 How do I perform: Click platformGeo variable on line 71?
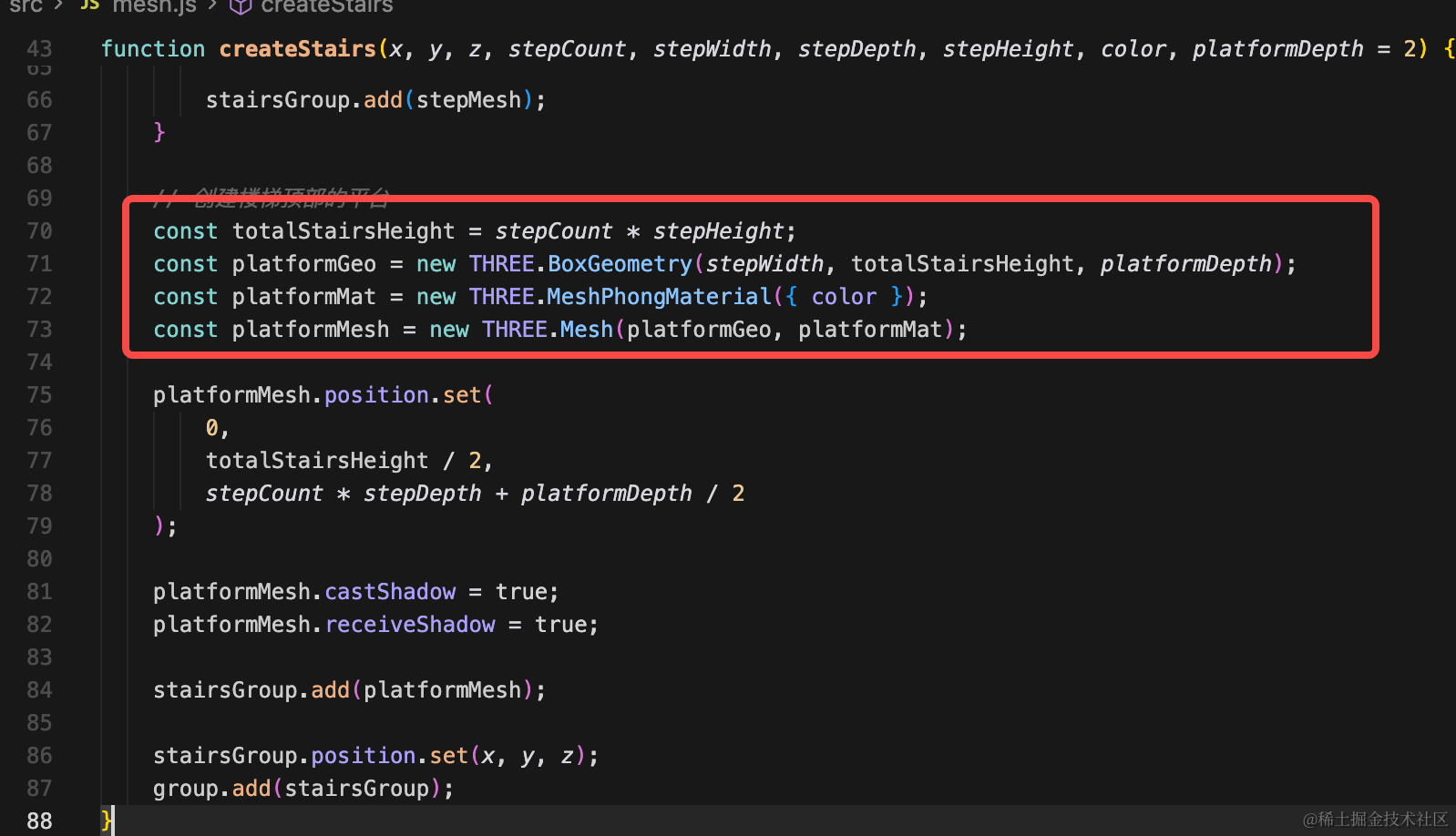click(x=304, y=264)
